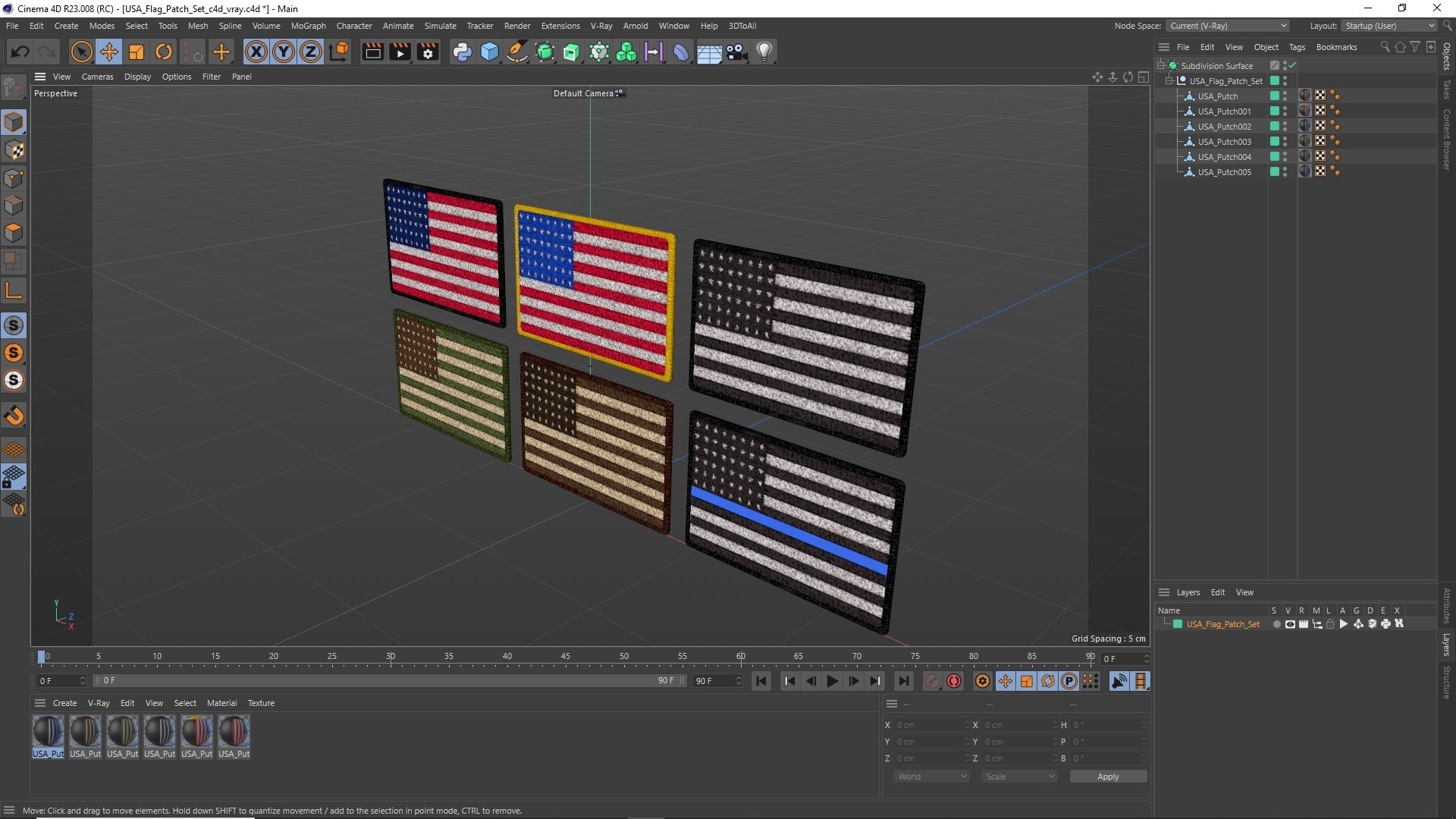Open Object Manager Tags menu

1297,47
